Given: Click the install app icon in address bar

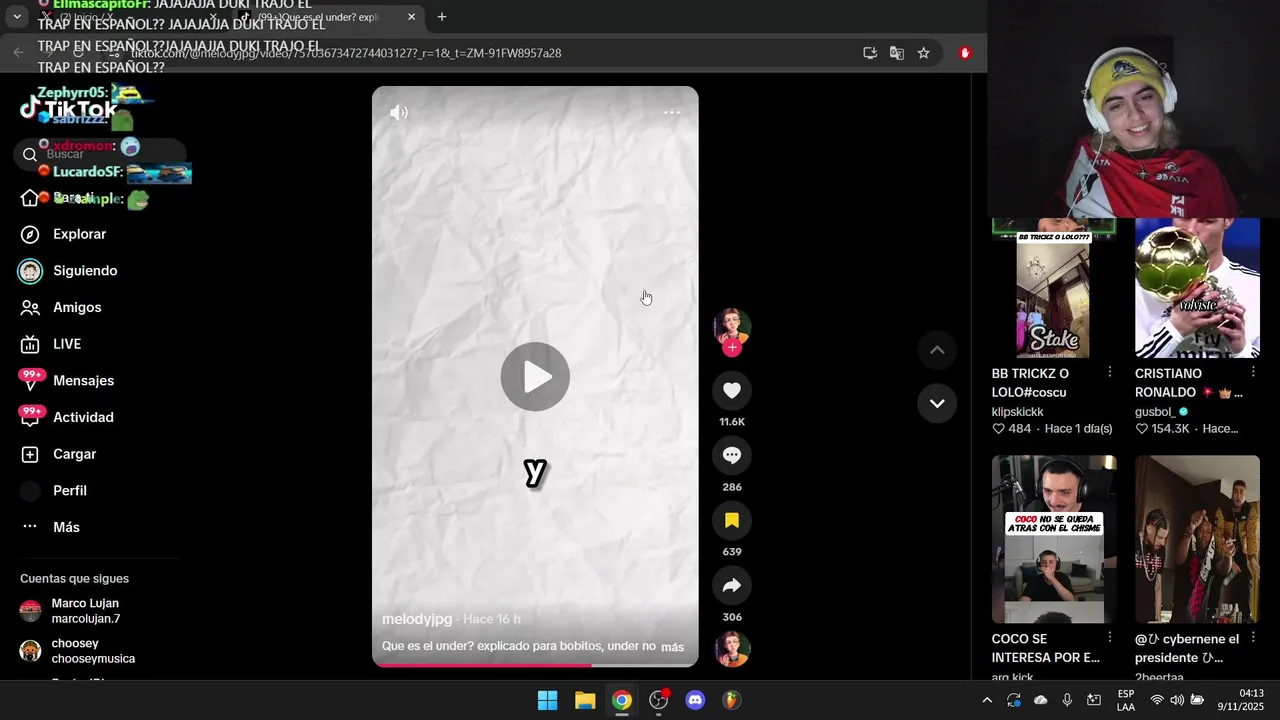Looking at the screenshot, I should coord(870,53).
